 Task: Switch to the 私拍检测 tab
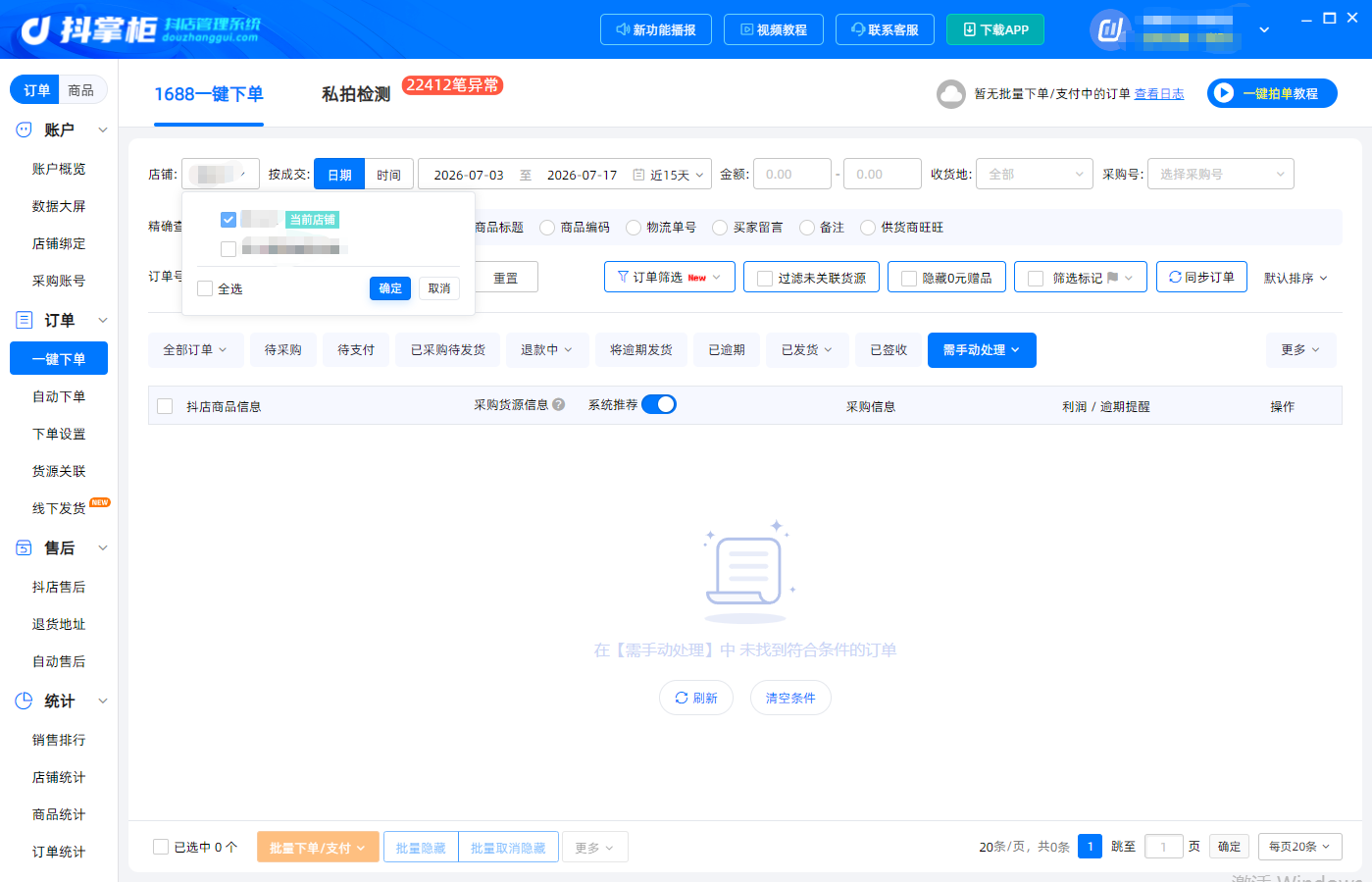coord(356,94)
